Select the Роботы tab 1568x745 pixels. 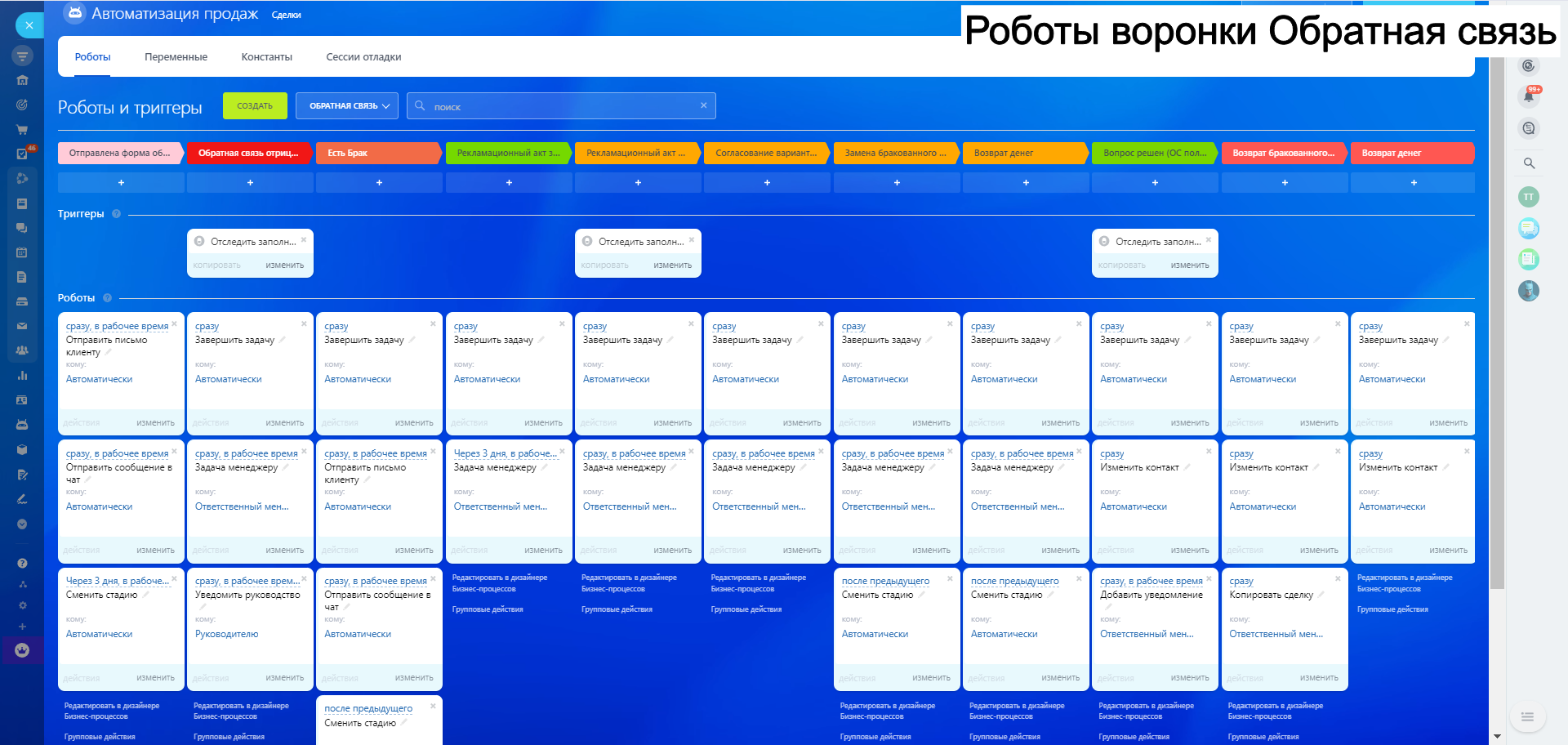(x=92, y=57)
